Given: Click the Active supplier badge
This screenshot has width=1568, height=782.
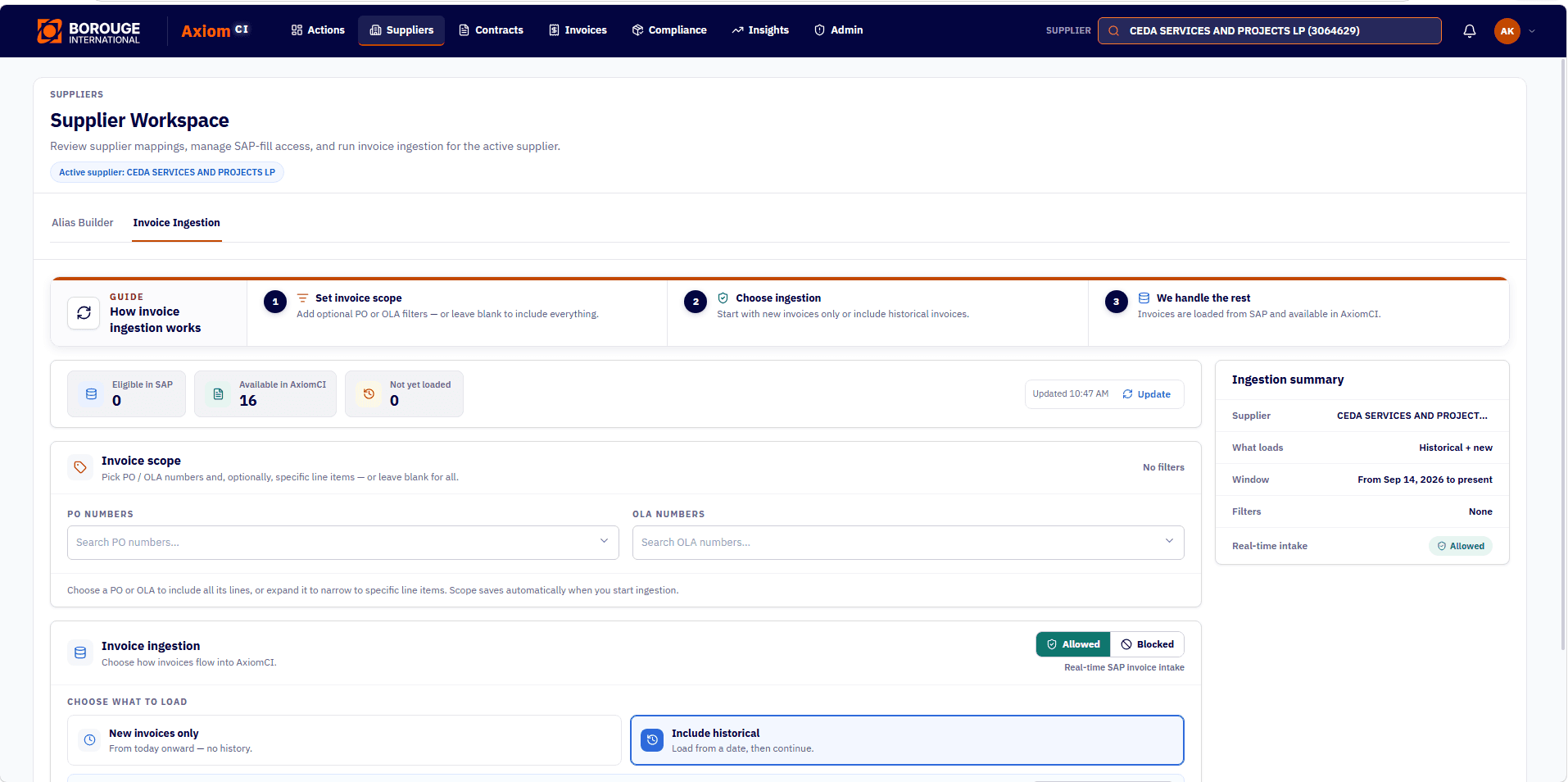Looking at the screenshot, I should [x=167, y=172].
